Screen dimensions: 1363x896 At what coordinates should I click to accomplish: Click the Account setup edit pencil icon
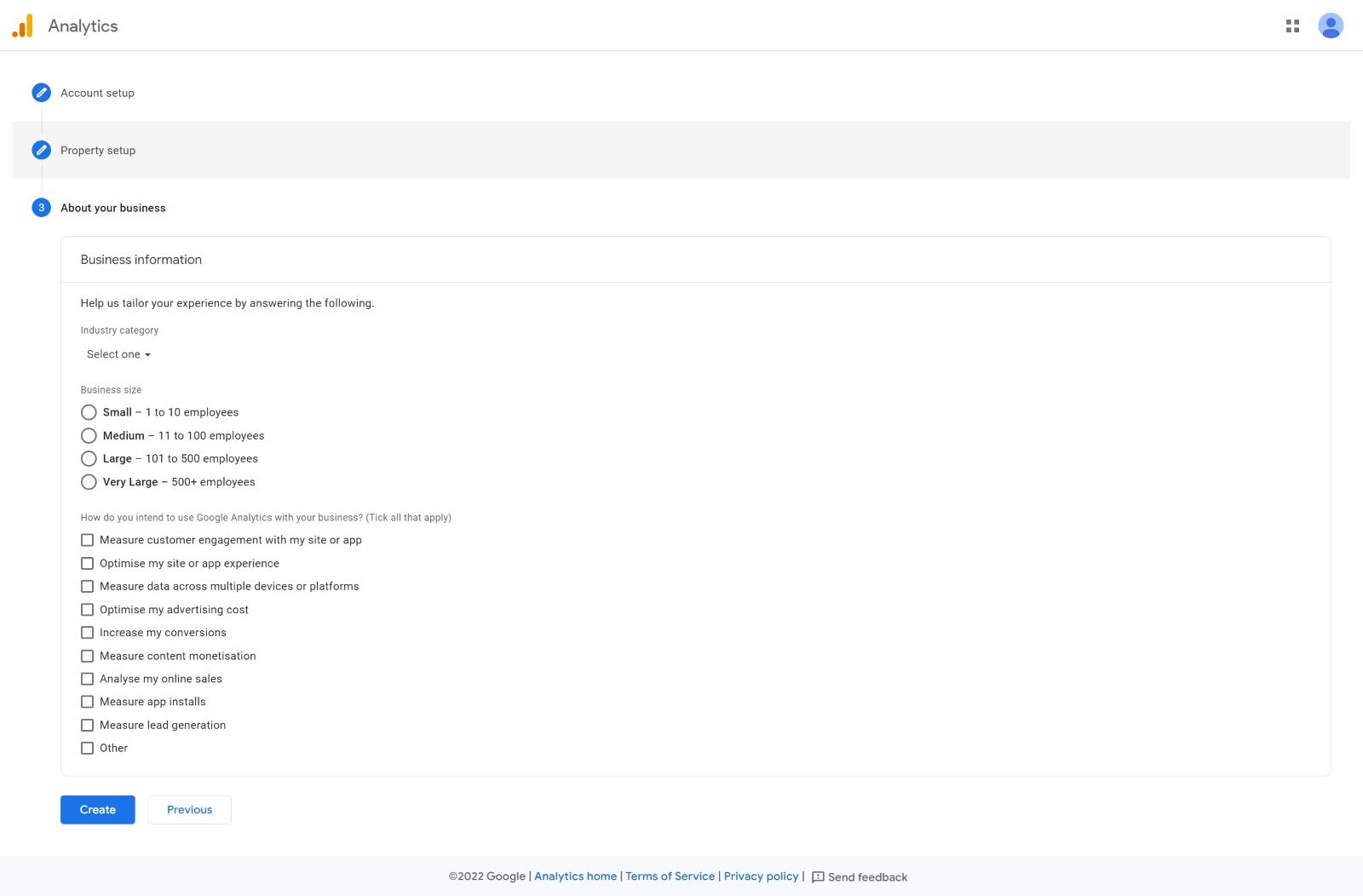pos(41,93)
